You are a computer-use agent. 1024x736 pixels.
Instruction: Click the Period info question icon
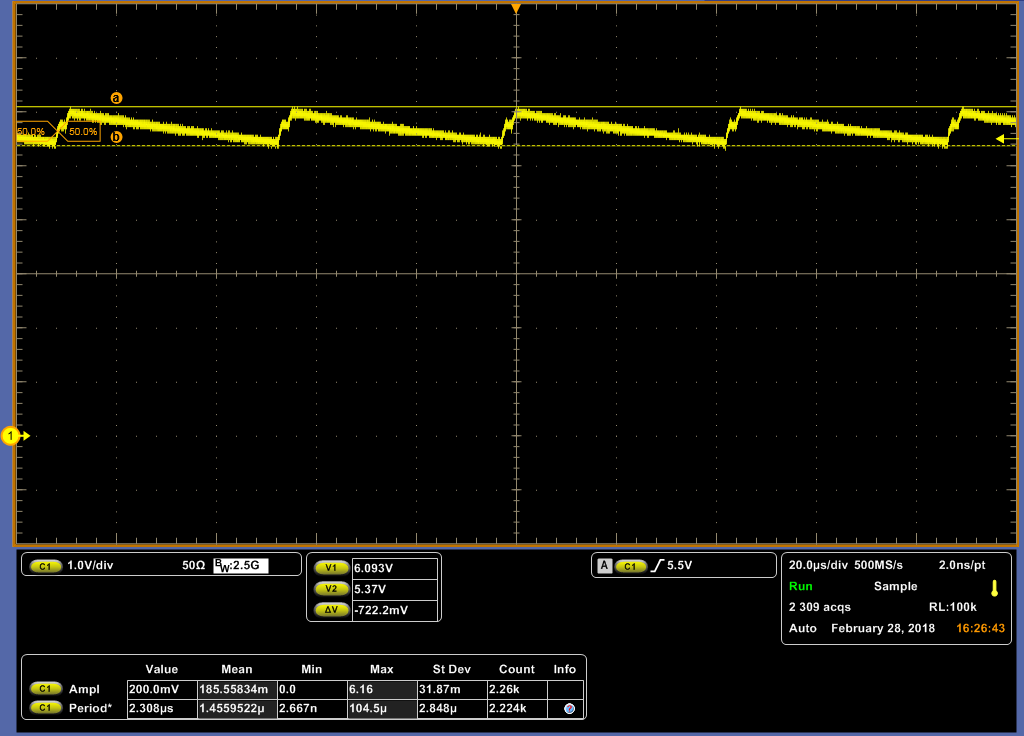click(x=569, y=709)
